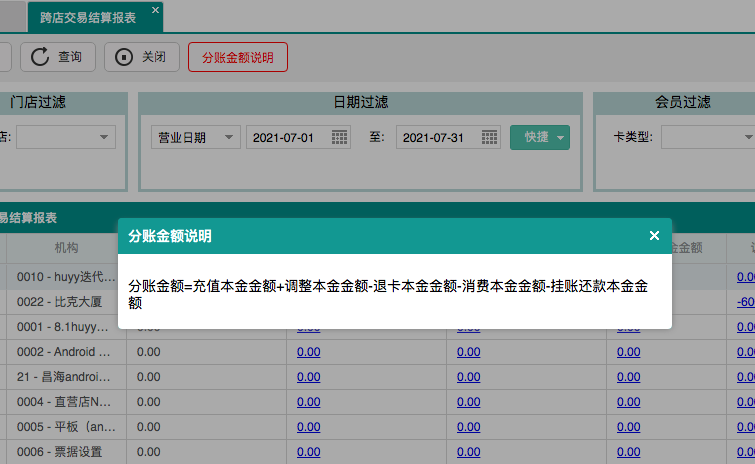
Task: Click the 机构 column header
Action: coord(66,248)
